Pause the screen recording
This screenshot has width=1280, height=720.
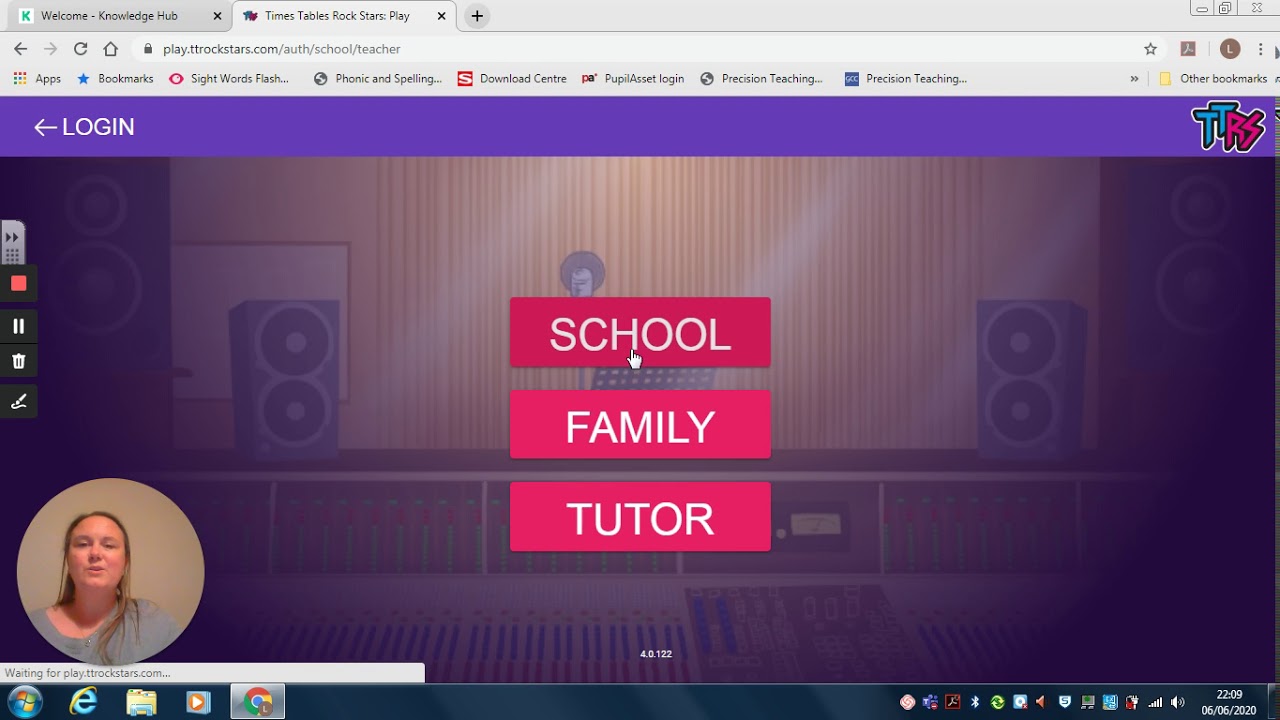(18, 326)
